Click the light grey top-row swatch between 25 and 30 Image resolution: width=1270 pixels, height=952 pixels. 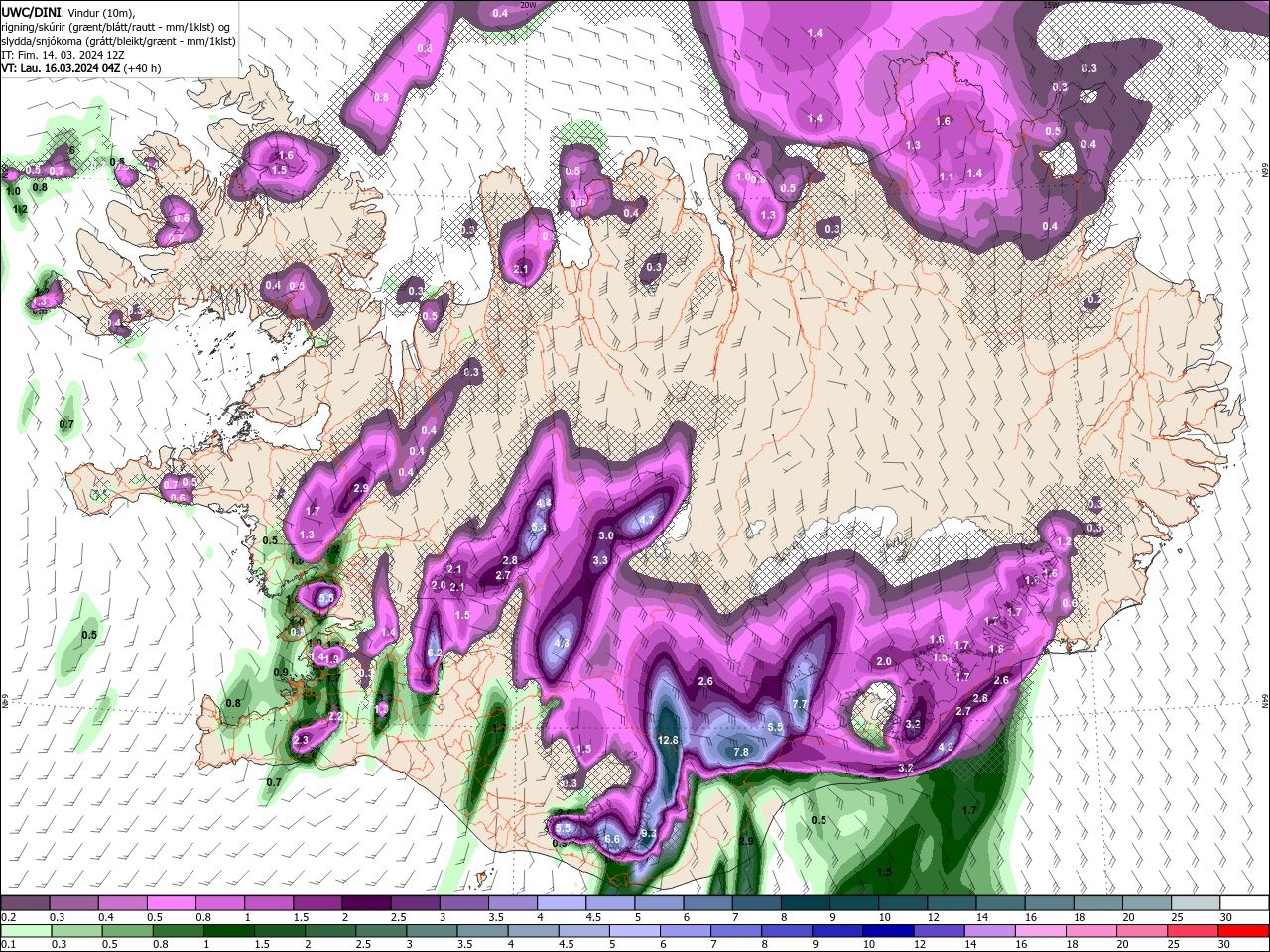1196,903
